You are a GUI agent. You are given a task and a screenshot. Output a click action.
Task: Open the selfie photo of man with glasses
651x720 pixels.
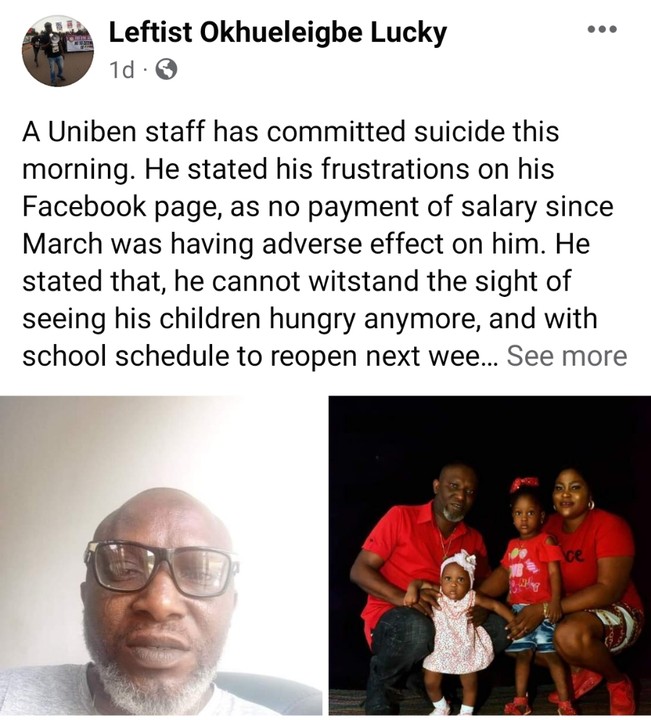click(x=161, y=556)
